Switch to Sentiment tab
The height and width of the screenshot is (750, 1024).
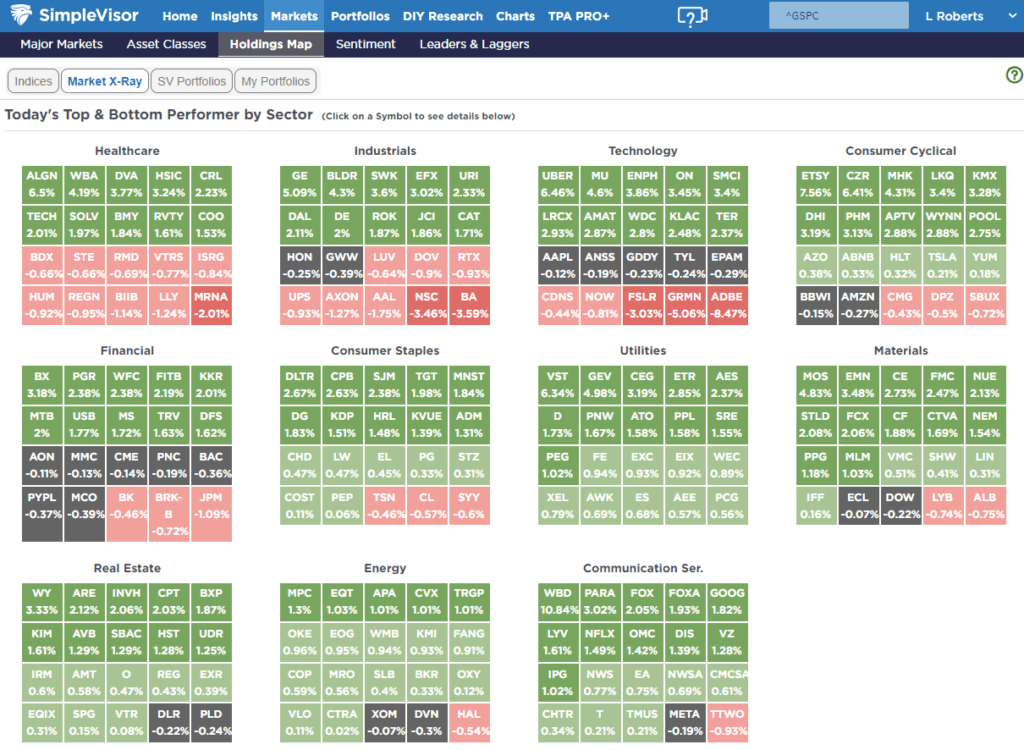(365, 44)
